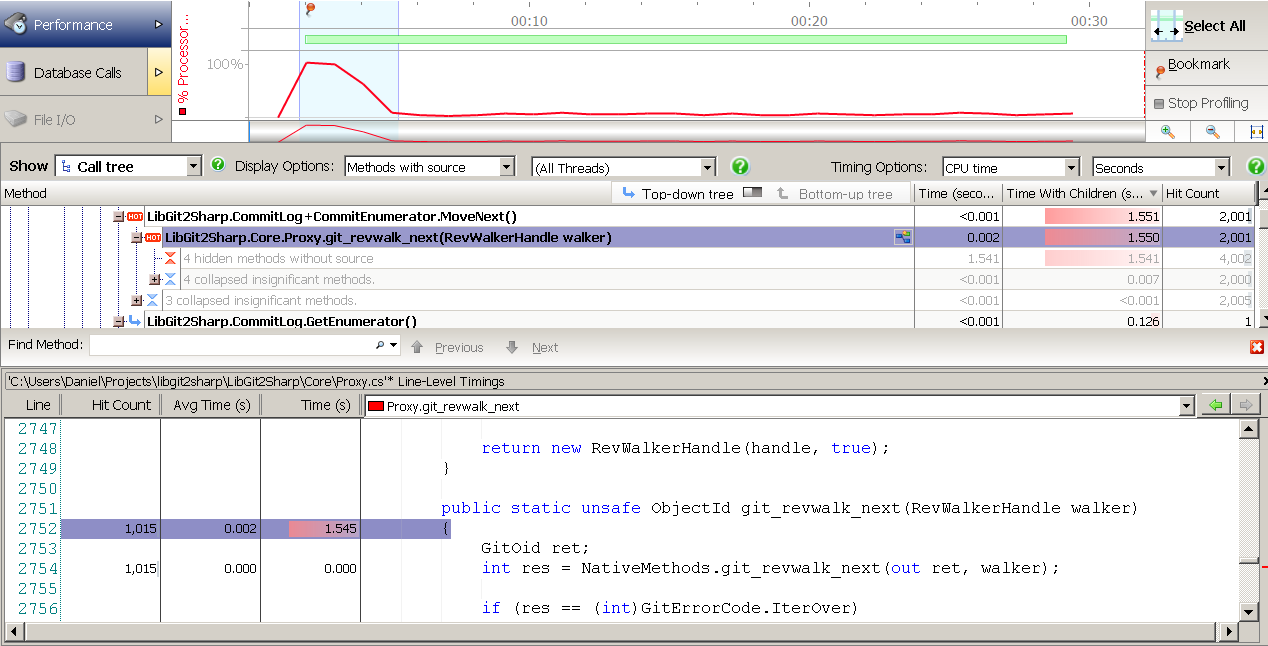Click the Avg Time (s) column header
The image size is (1268, 646).
(x=211, y=405)
